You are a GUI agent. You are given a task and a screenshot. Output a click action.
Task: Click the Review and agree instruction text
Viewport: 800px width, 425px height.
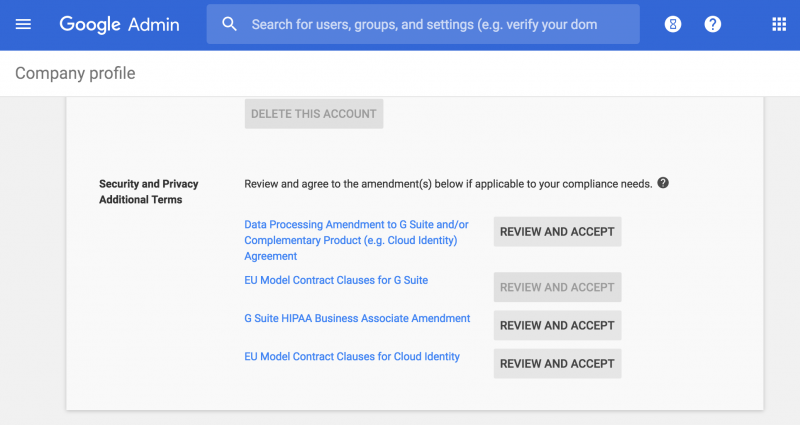point(448,184)
